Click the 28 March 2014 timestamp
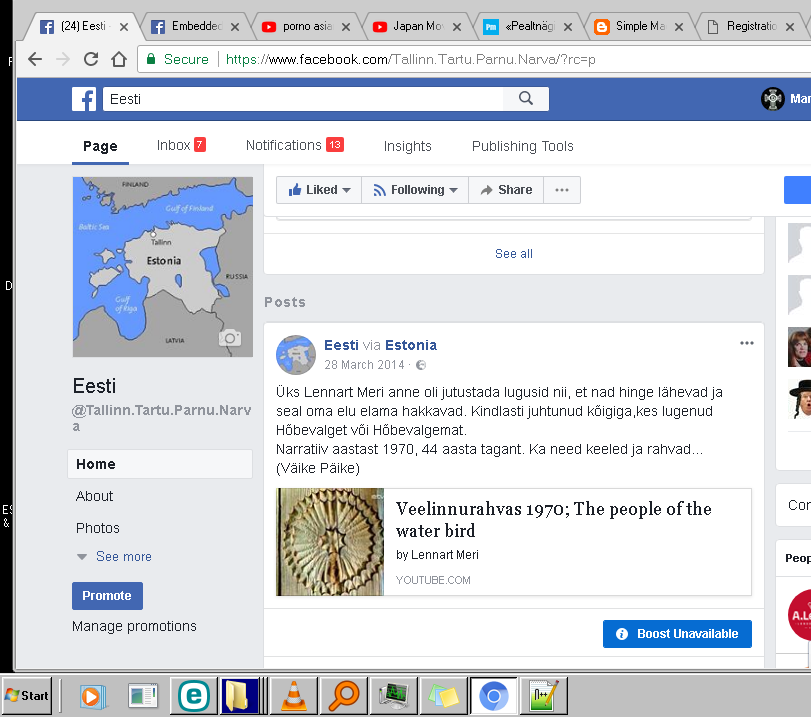Viewport: 811px width, 717px height. coord(364,365)
